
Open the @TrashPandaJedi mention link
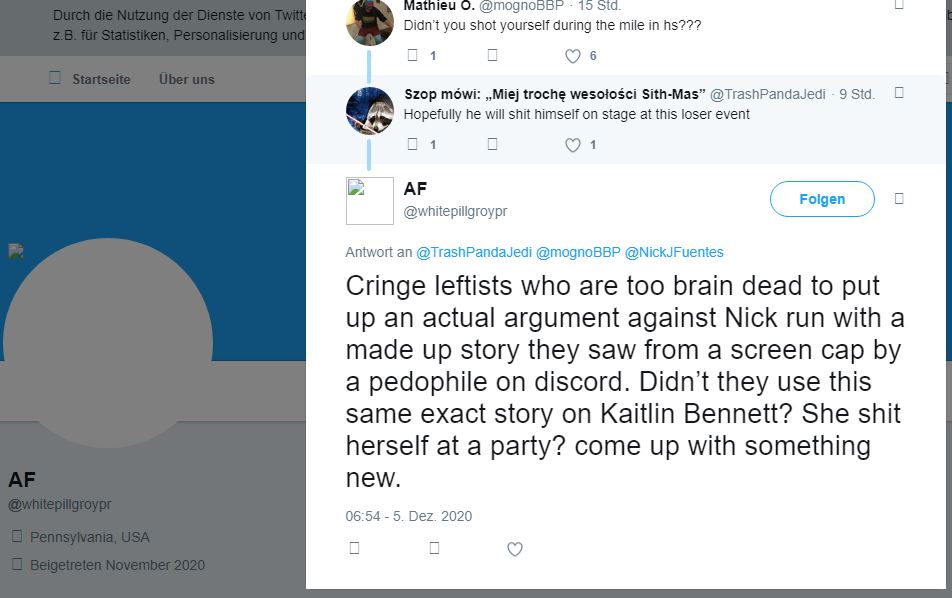(x=474, y=253)
